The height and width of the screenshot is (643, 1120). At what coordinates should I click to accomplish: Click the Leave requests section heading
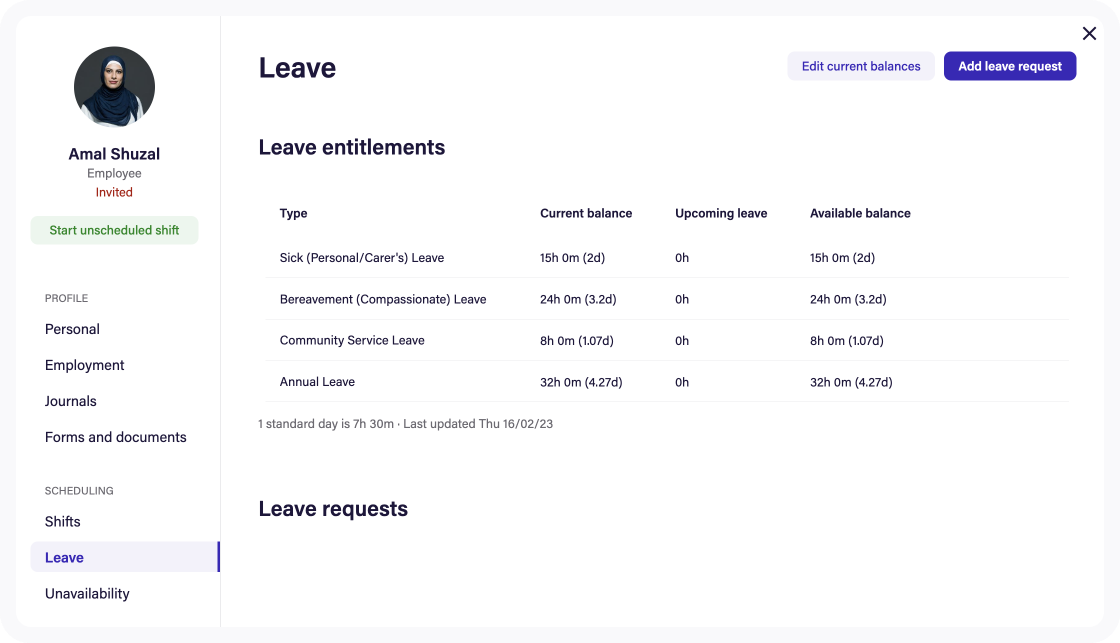click(333, 508)
